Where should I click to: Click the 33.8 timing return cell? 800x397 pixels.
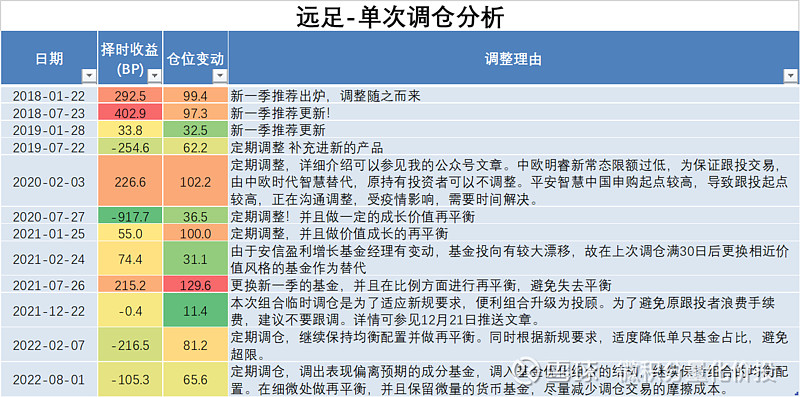(x=130, y=130)
